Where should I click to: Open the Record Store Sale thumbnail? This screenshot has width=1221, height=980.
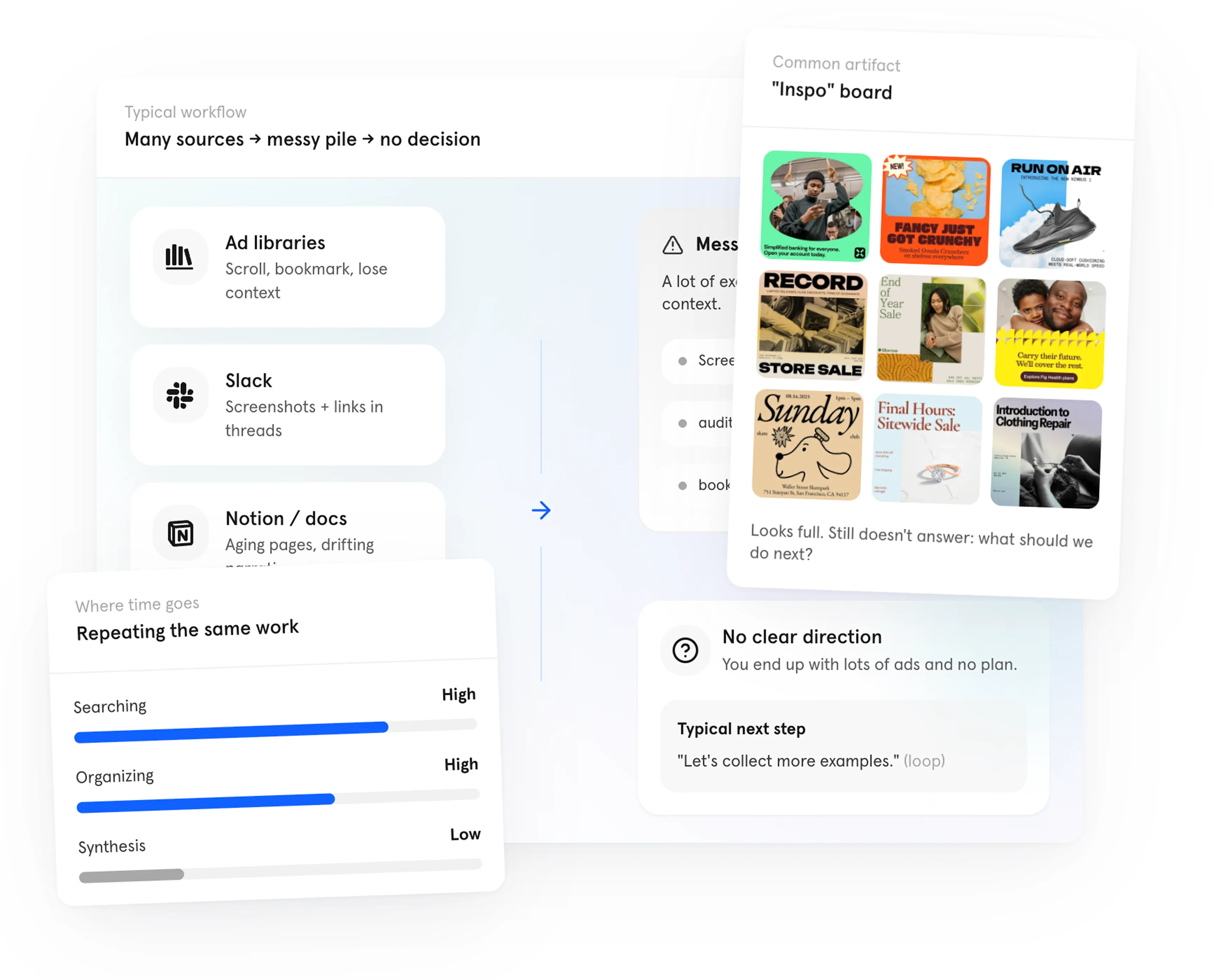(811, 325)
